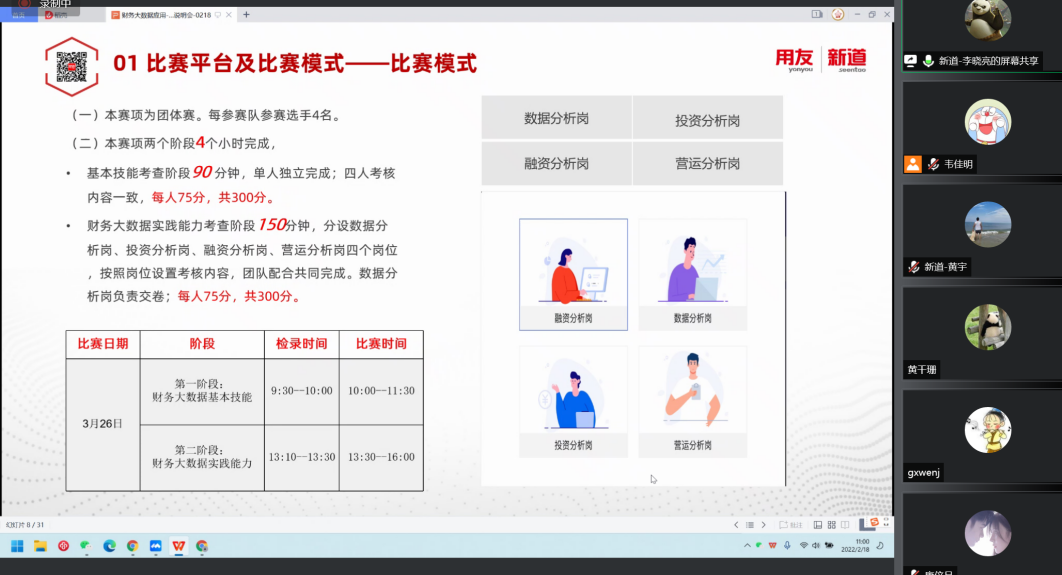Close the presentation document tab

pos(231,15)
